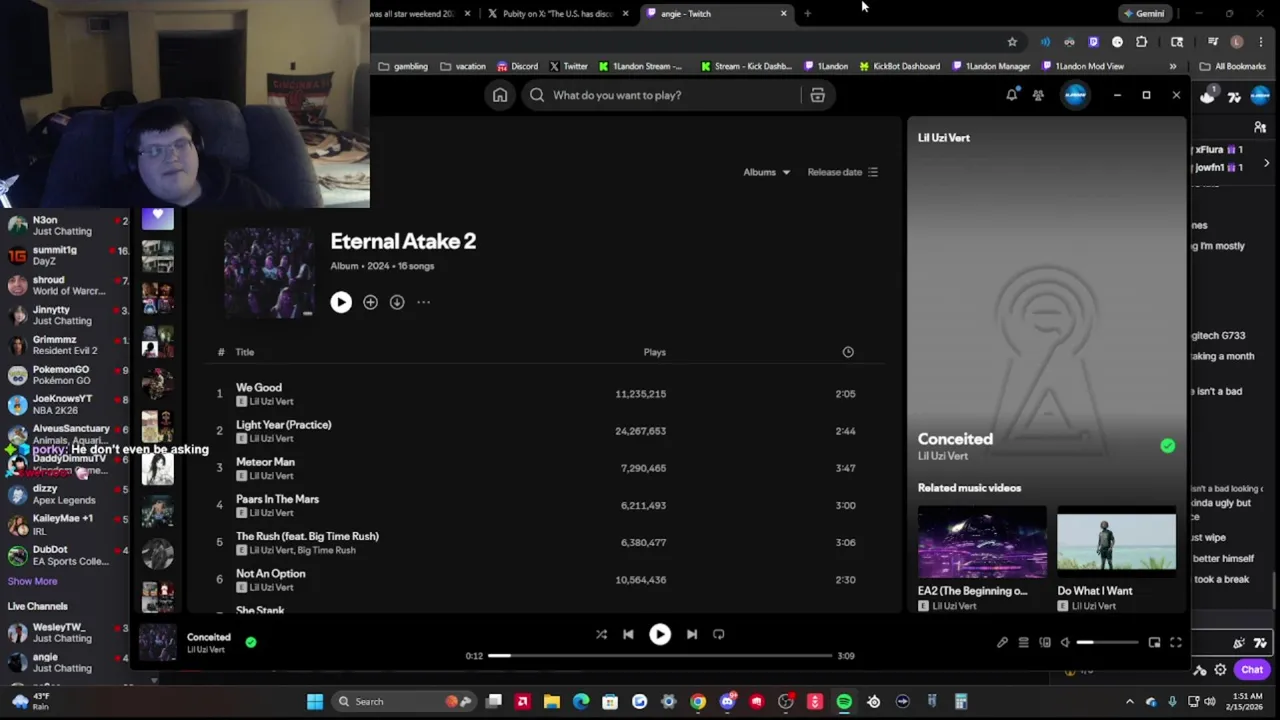Toggle repeat in the Spotify player
The image size is (1280, 720).
point(718,634)
